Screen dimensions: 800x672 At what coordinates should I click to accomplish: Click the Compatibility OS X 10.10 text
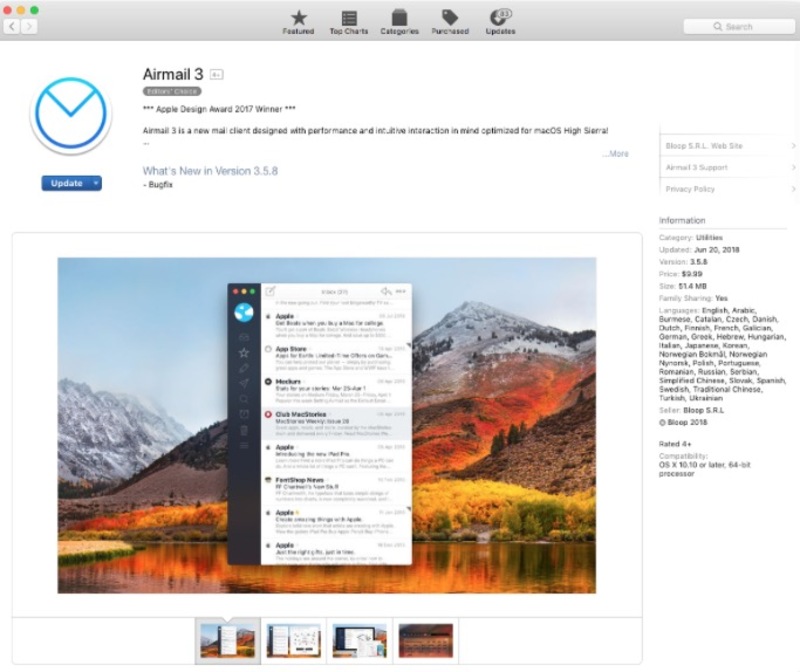(705, 465)
